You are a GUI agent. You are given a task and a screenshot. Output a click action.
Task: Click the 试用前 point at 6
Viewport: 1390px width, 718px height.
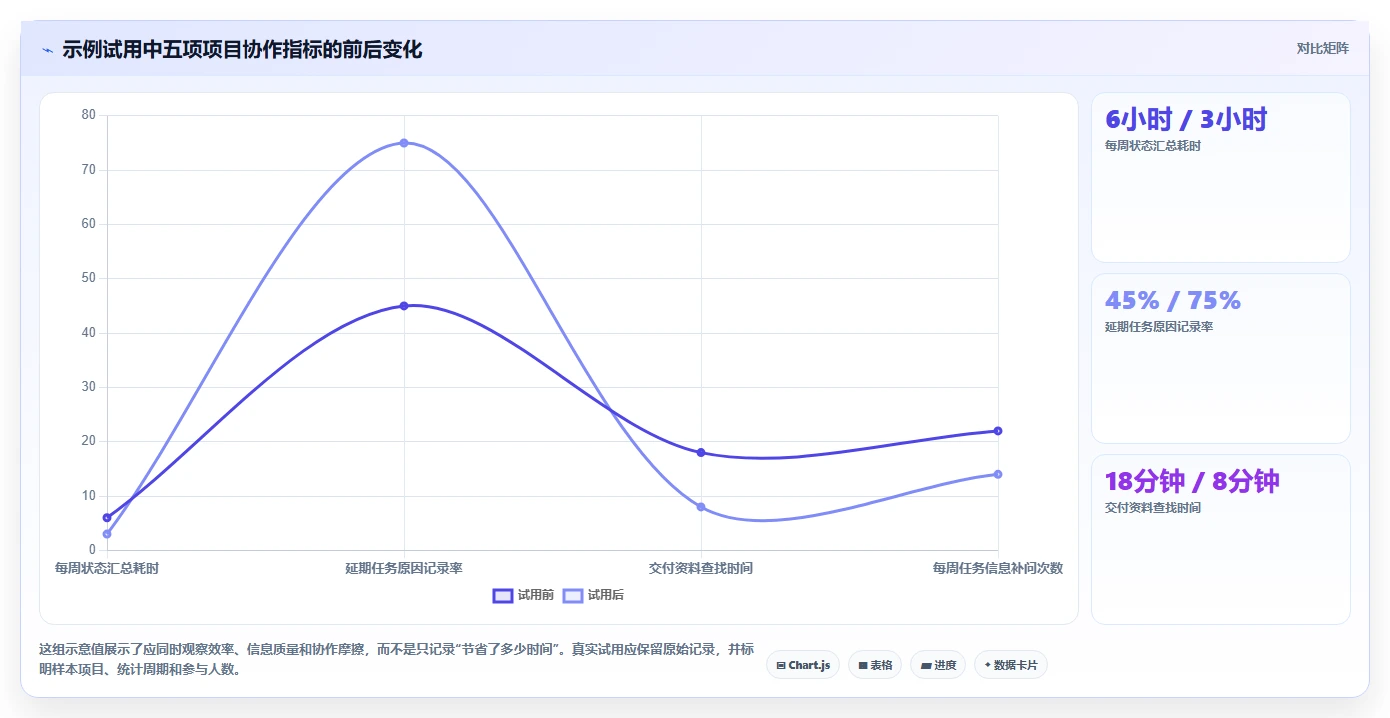[107, 518]
